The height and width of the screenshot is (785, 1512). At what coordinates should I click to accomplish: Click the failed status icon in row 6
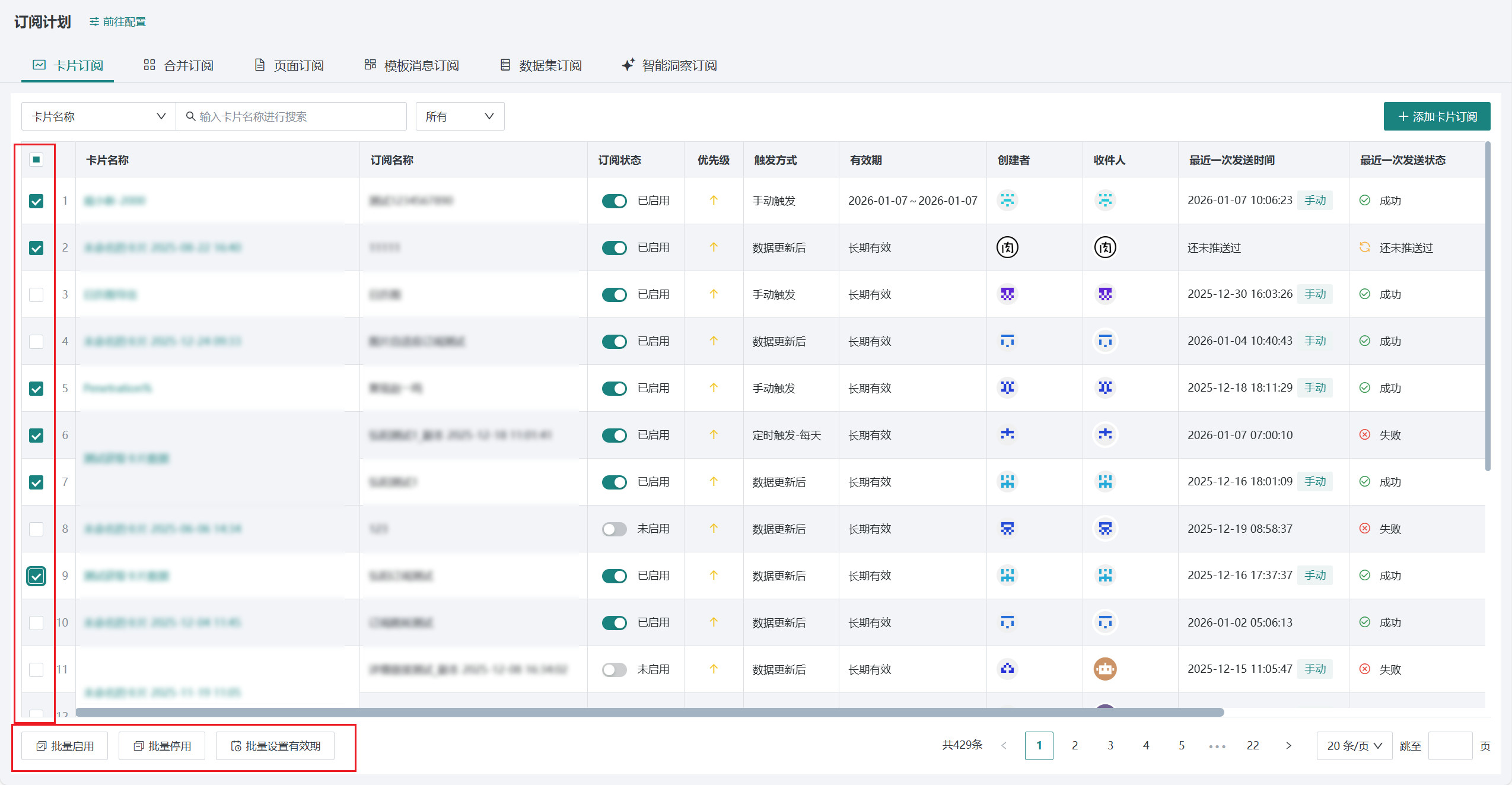tap(1364, 435)
